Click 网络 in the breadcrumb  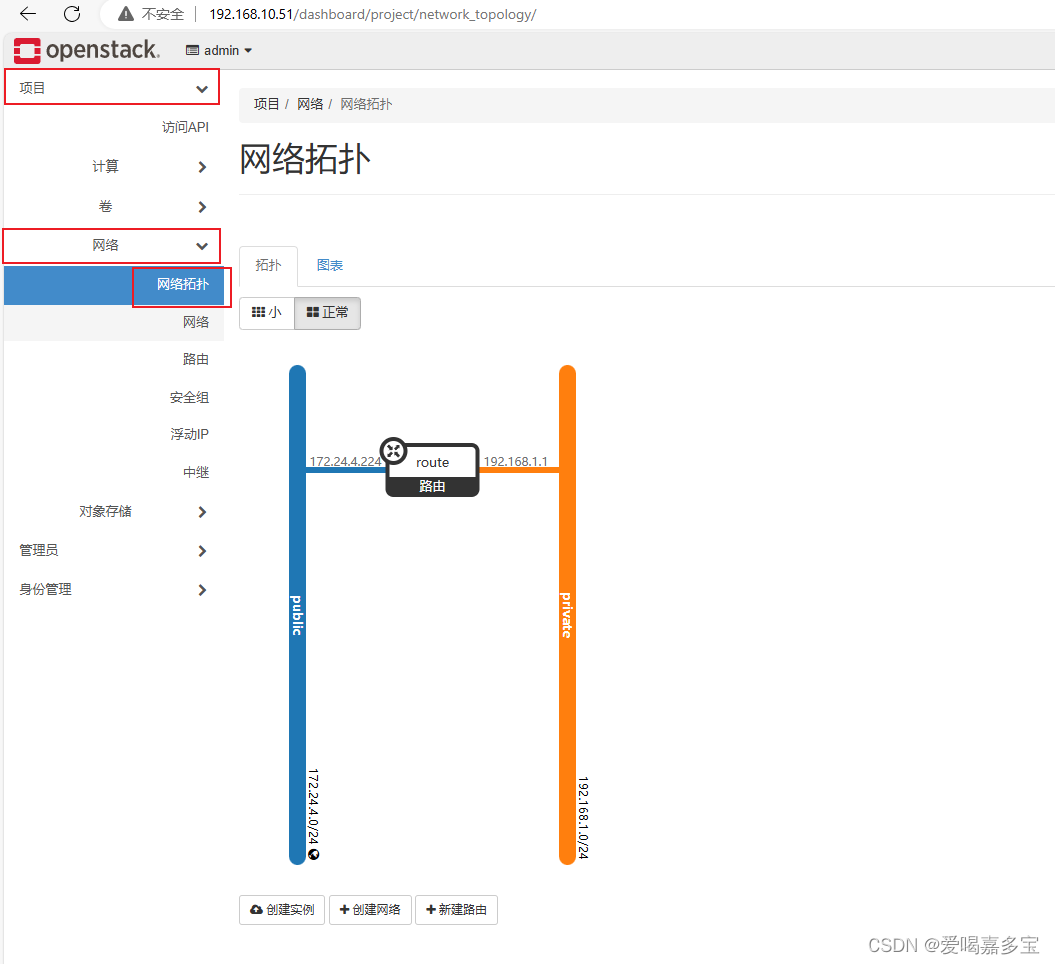pos(310,104)
